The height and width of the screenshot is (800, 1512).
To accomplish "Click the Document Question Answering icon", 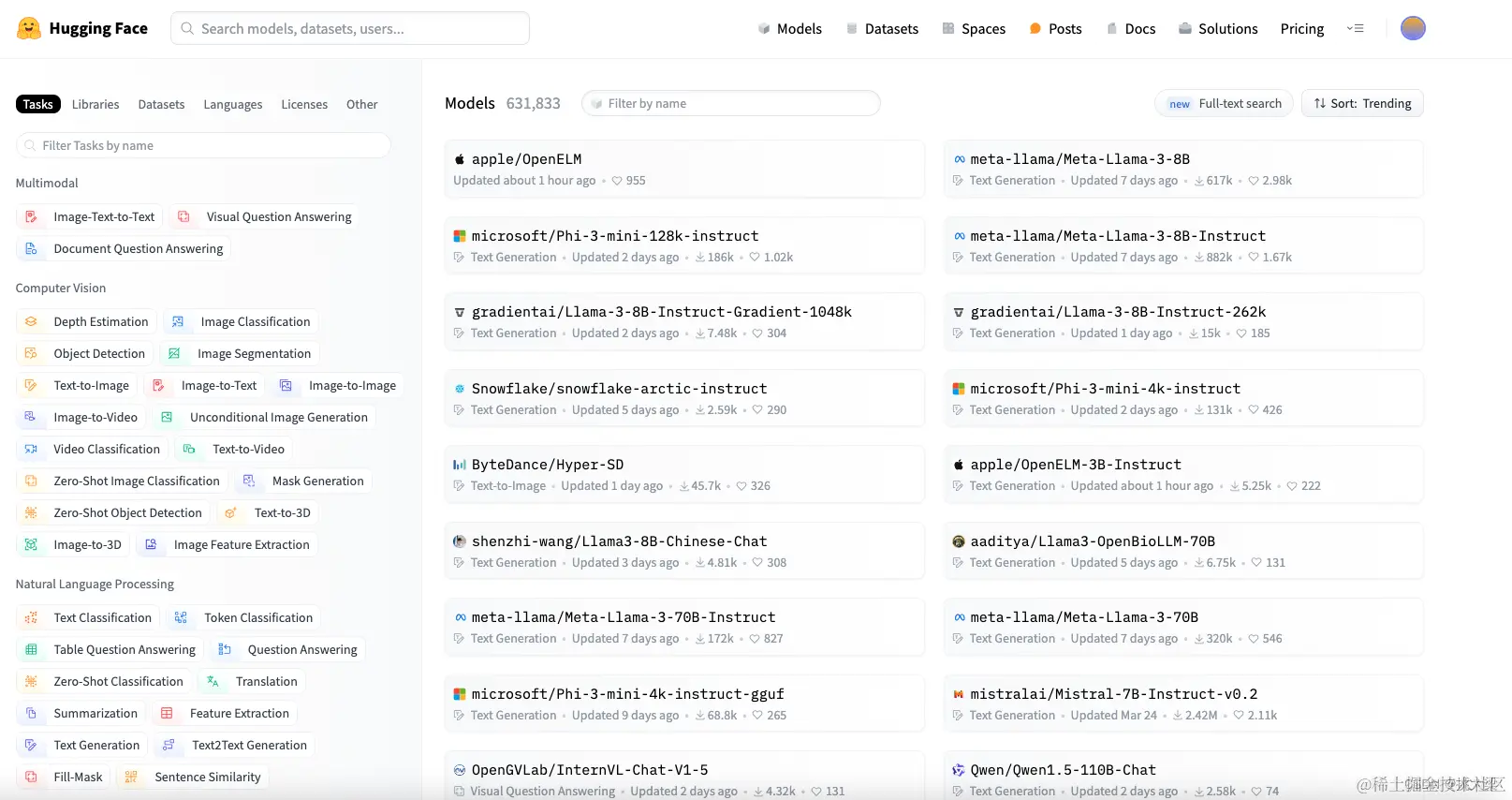I will click(31, 248).
